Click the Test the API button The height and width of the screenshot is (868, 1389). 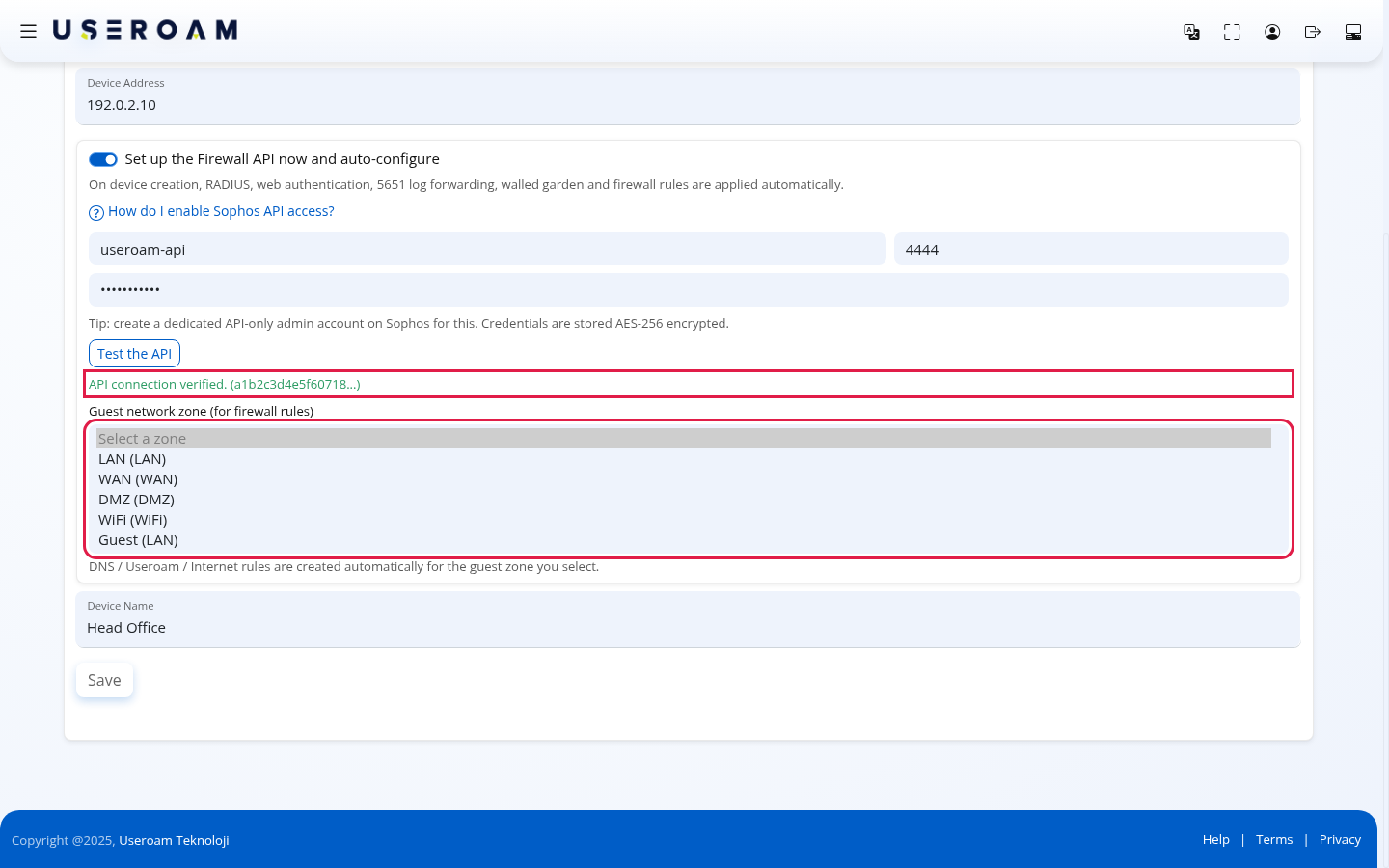[134, 354]
